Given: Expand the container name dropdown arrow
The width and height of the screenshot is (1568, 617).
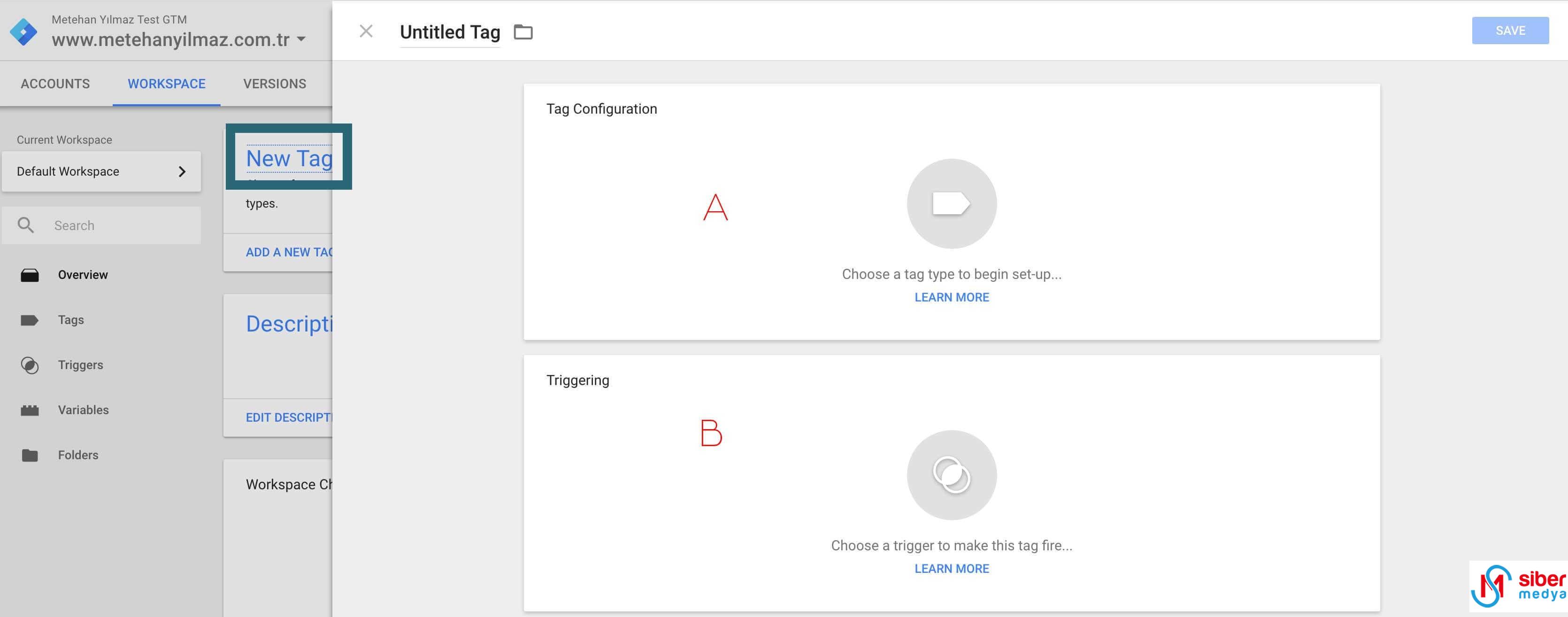Looking at the screenshot, I should 301,39.
